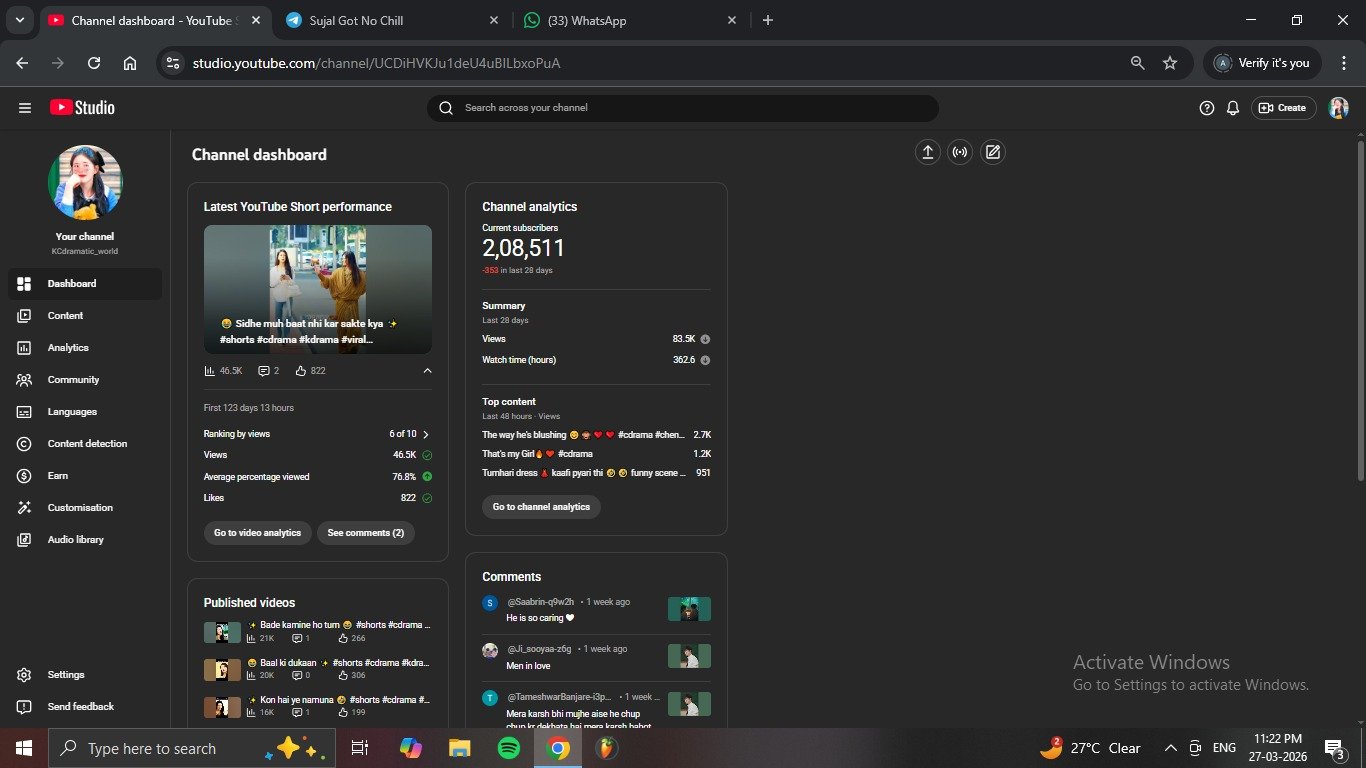Viewport: 1366px width, 768px height.
Task: Click the Create post edit icon
Action: click(992, 152)
